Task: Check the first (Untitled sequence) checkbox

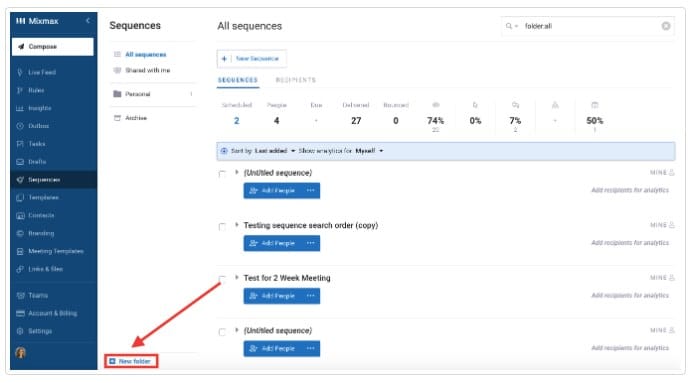Action: coord(222,174)
